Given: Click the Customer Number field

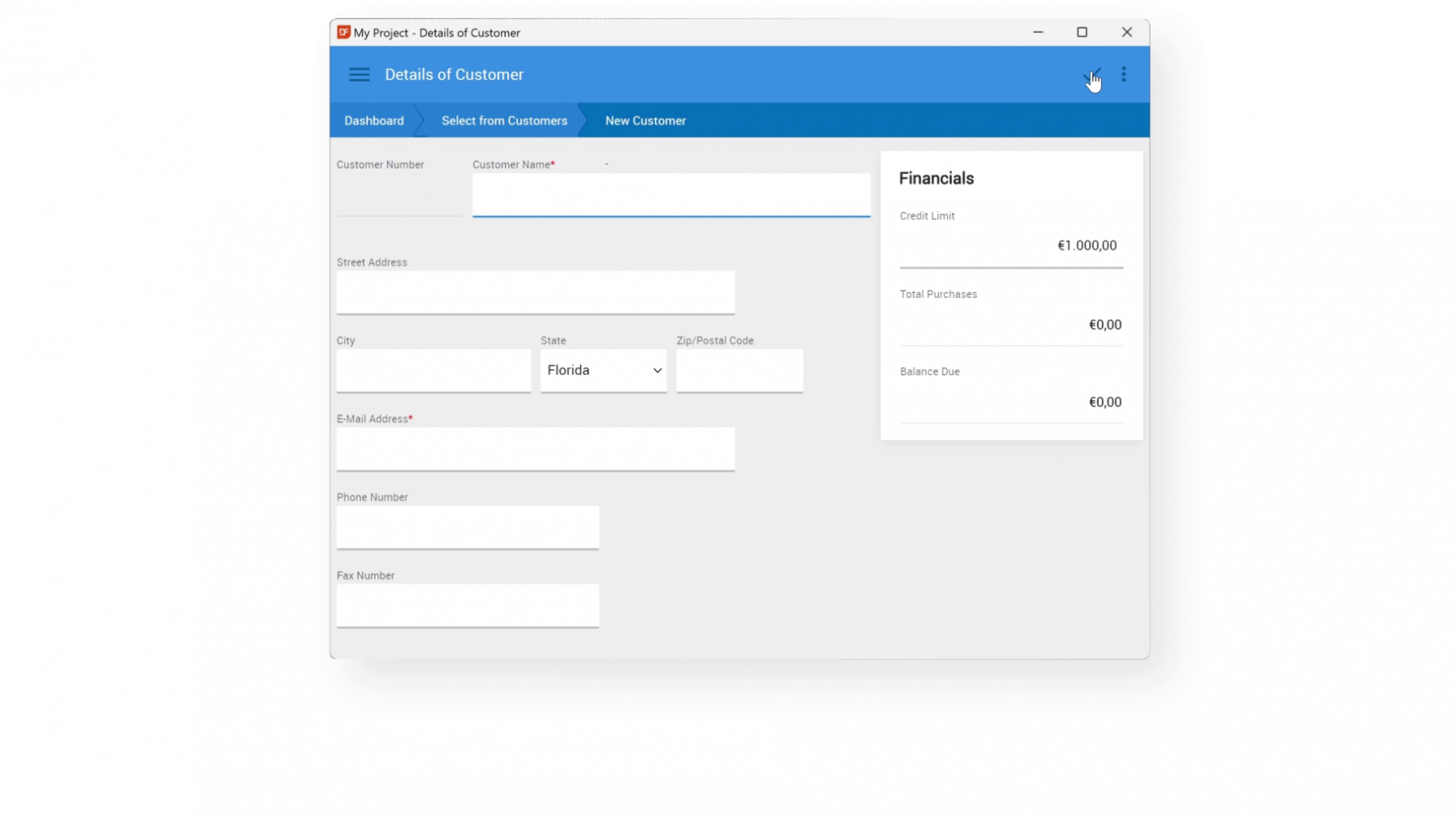Looking at the screenshot, I should tap(398, 198).
